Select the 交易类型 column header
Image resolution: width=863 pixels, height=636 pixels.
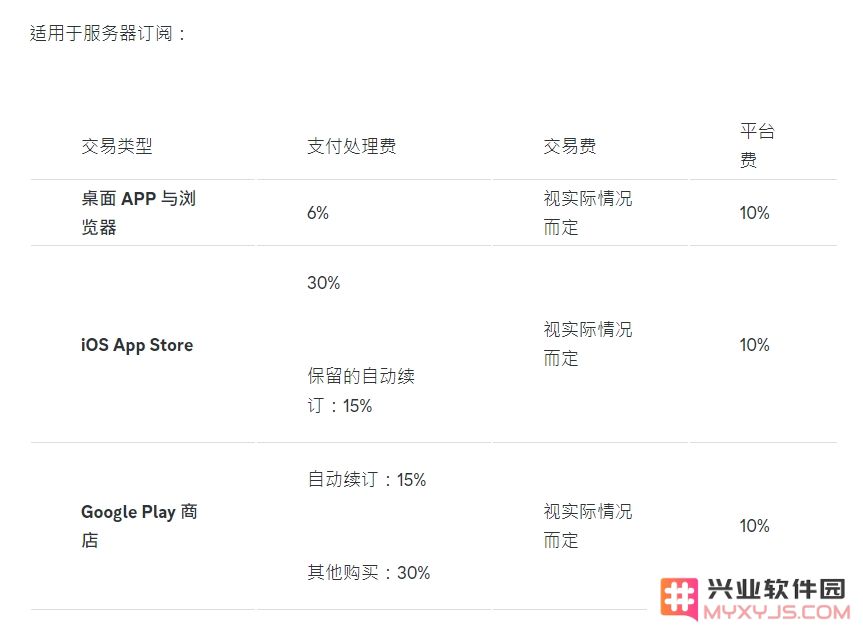pyautogui.click(x=117, y=146)
